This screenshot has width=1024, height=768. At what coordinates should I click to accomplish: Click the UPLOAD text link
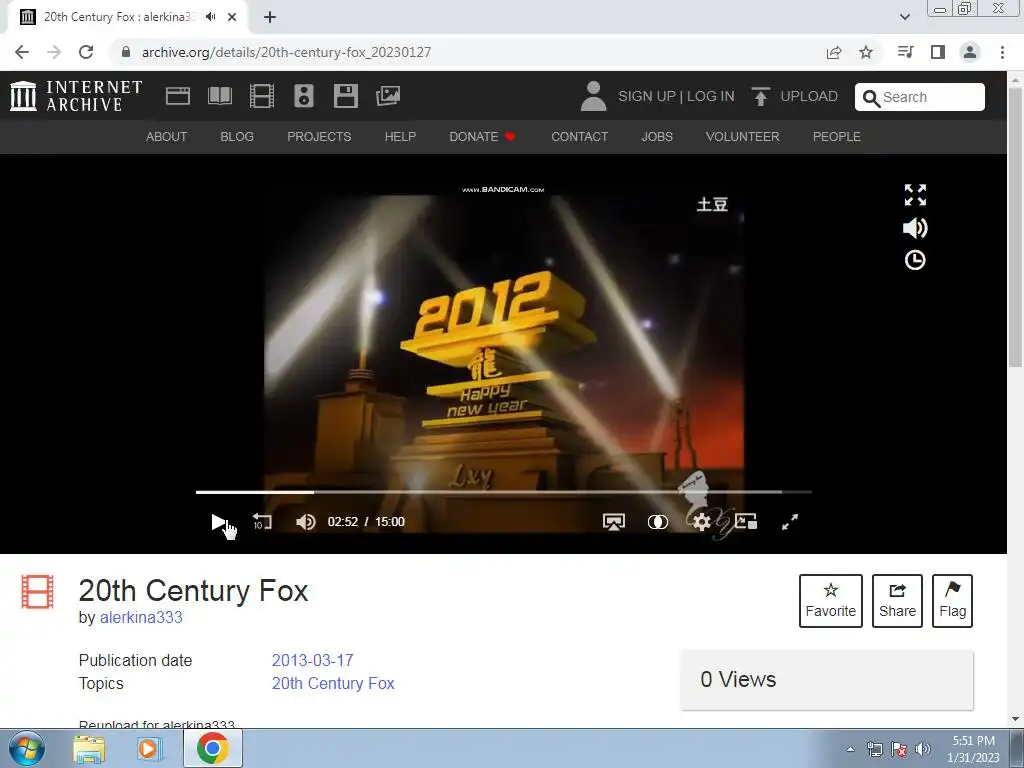[809, 96]
